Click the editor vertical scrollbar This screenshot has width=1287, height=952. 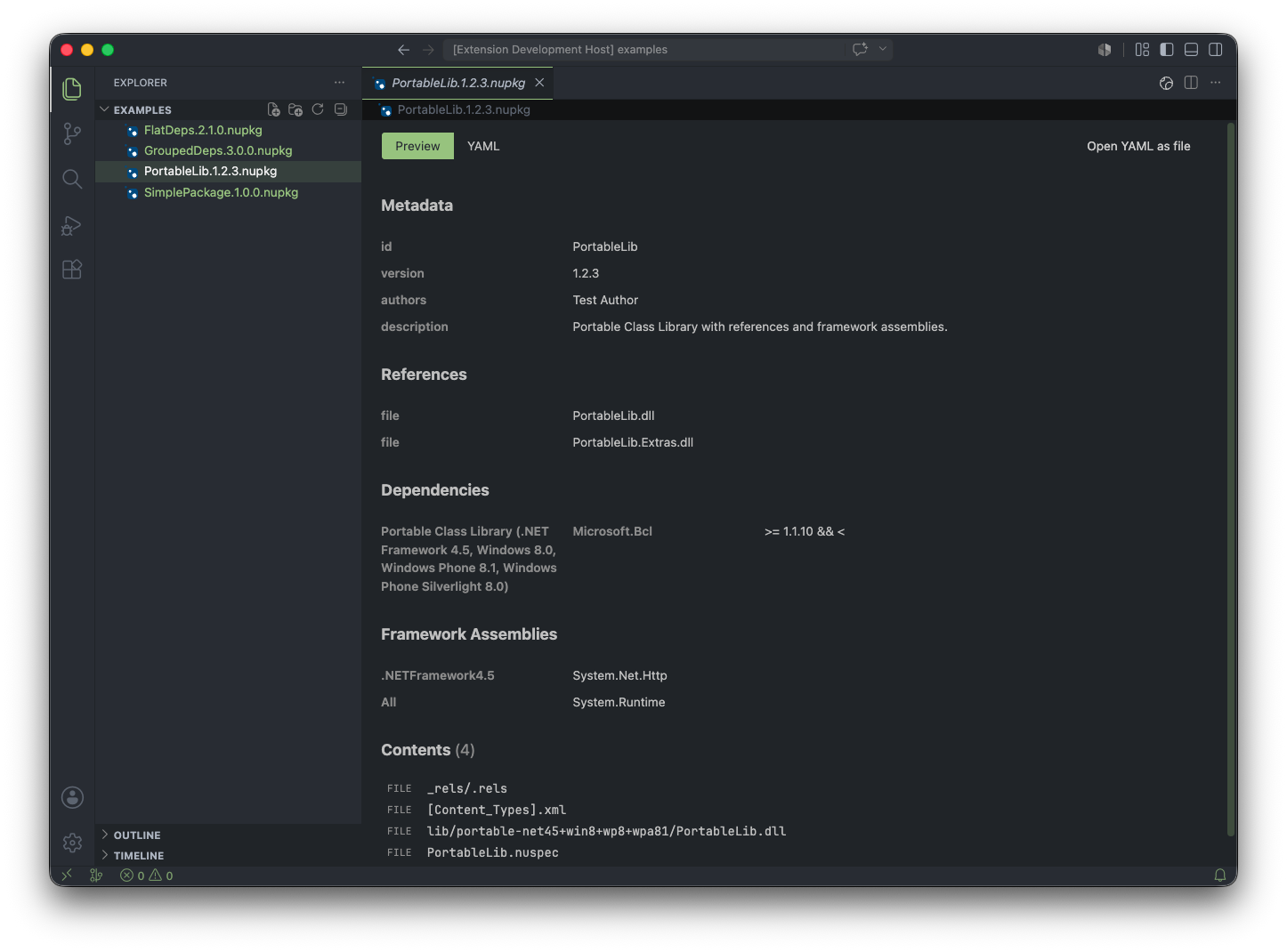coord(1231,480)
